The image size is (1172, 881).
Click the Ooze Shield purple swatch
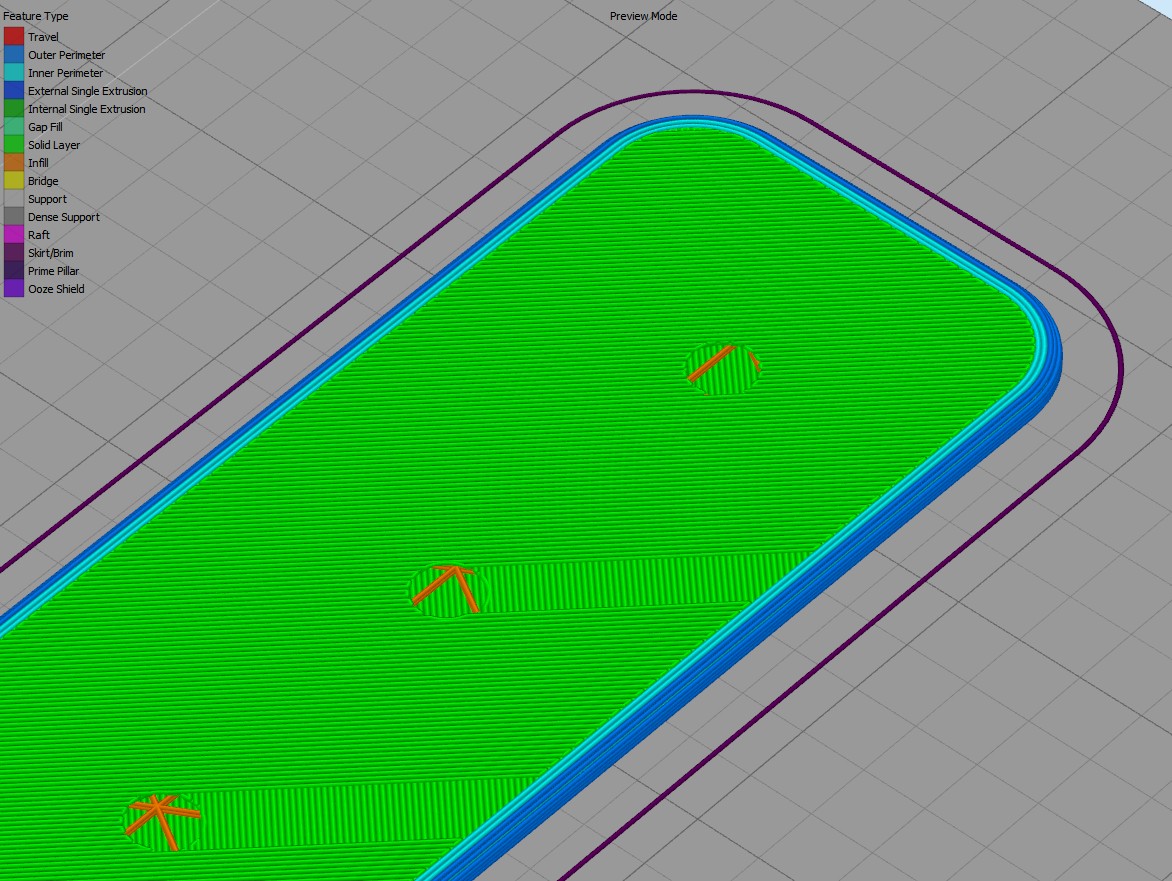(13, 288)
